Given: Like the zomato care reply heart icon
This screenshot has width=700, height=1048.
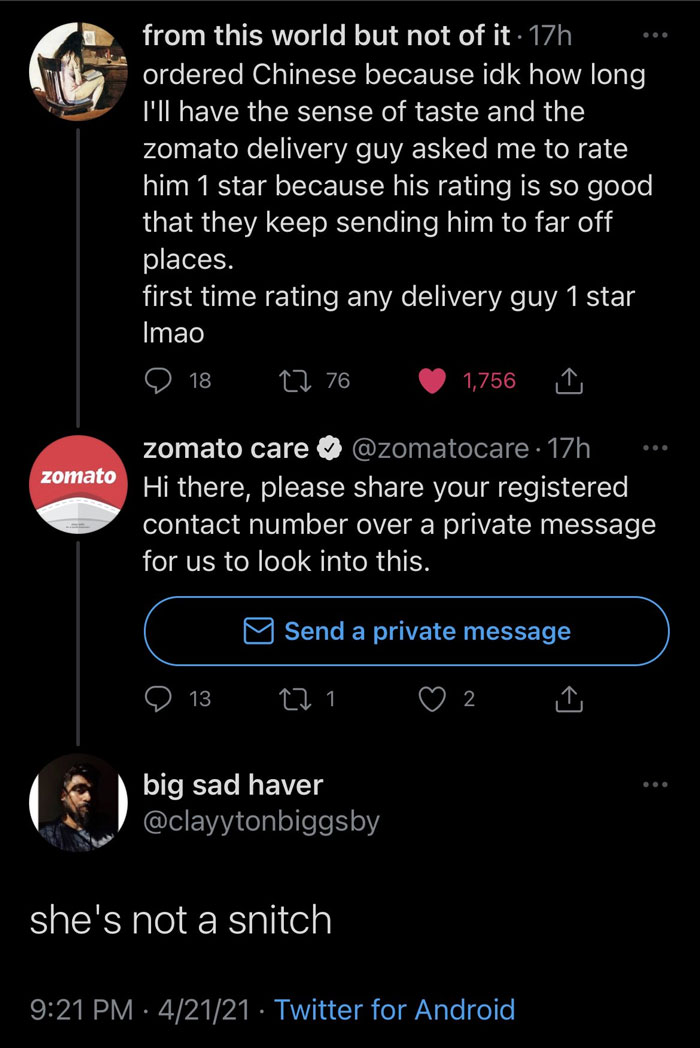Looking at the screenshot, I should click(432, 698).
